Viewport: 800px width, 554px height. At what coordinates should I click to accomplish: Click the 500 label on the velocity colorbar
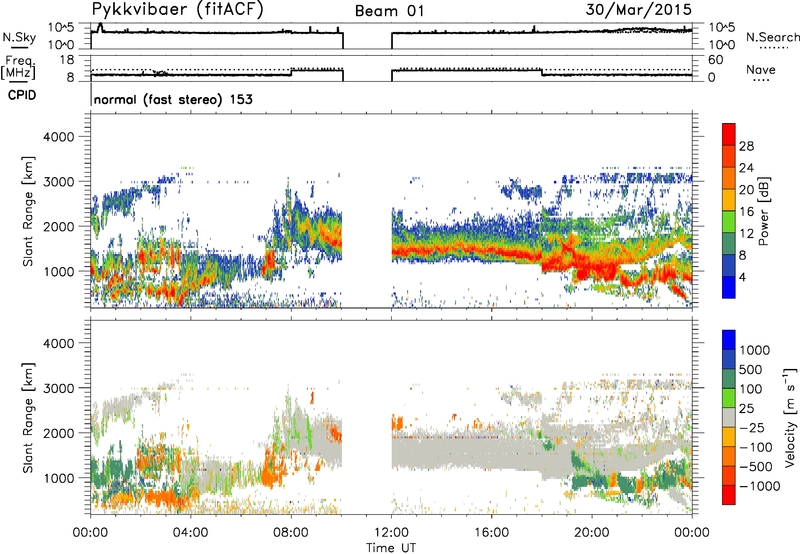[751, 369]
